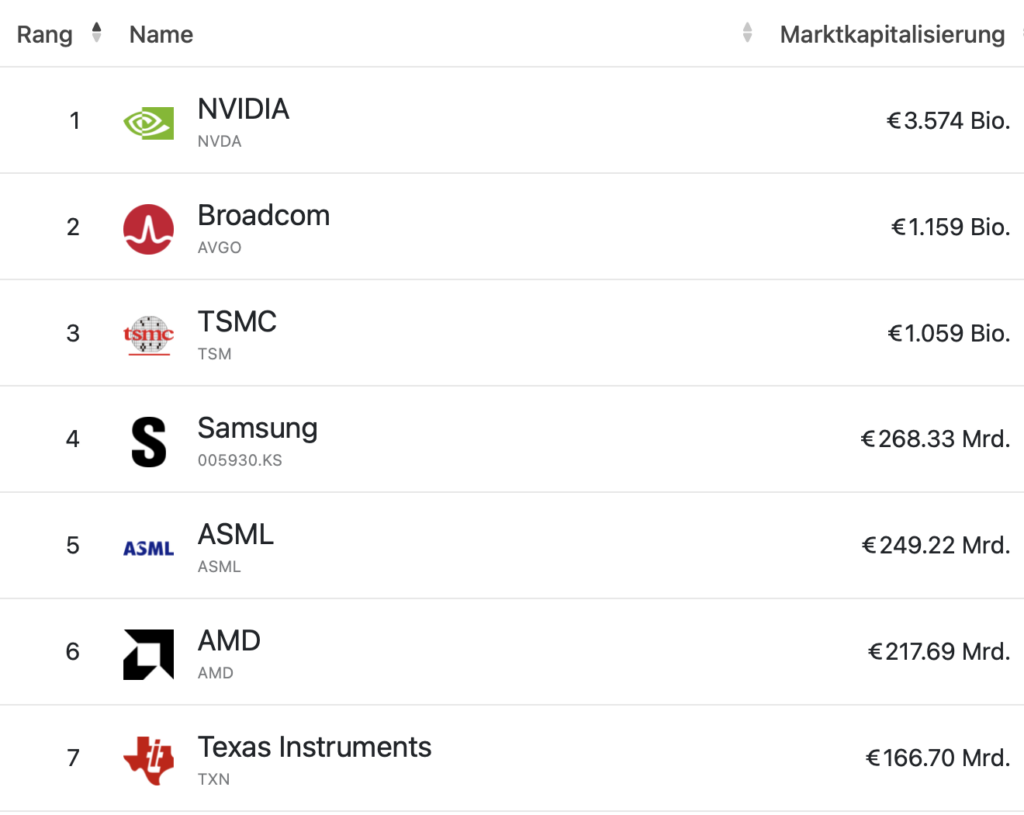Screen dimensions: 1024x815
Task: Open the TSMC logo icon
Action: click(148, 335)
